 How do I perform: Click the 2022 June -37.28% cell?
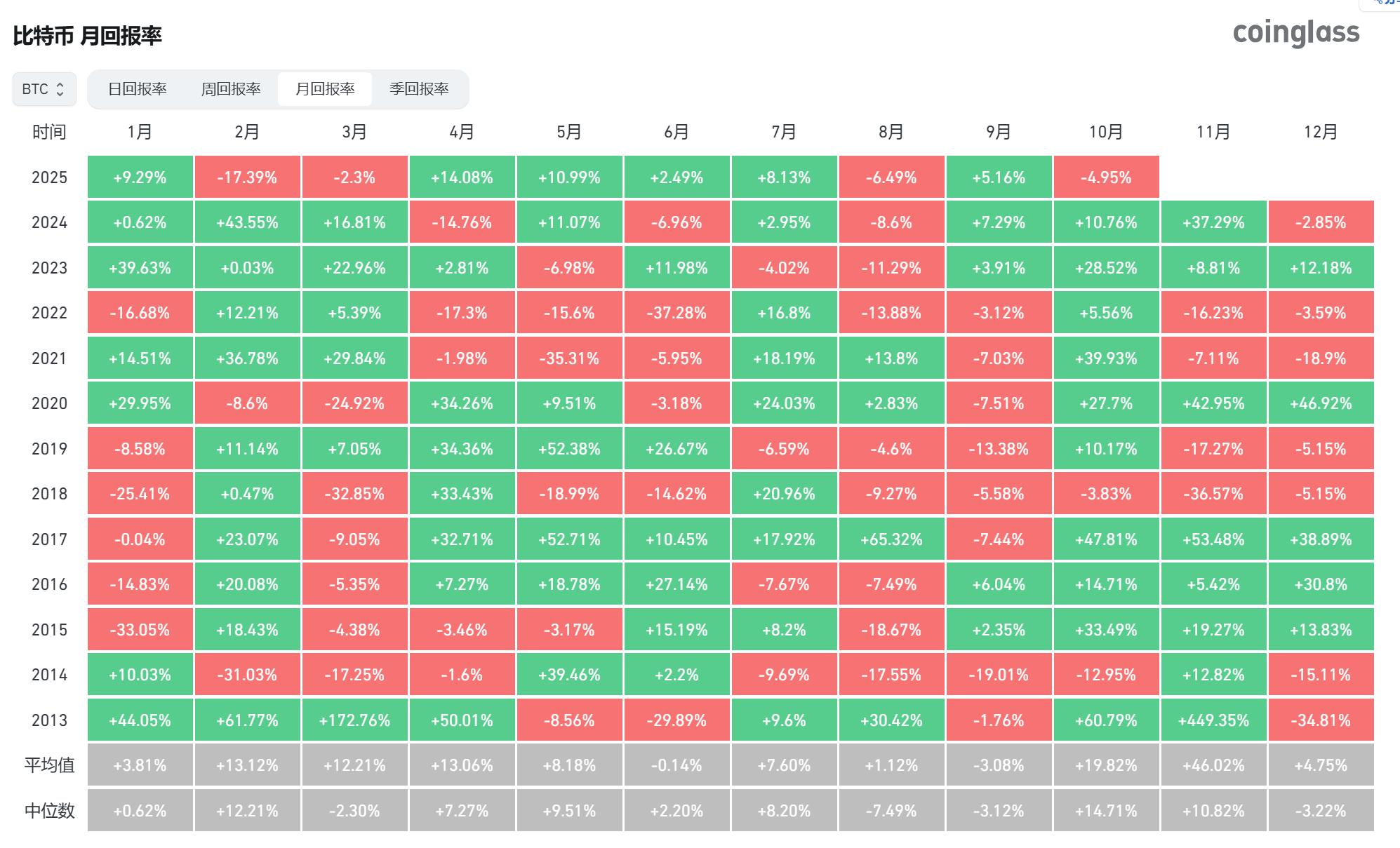coord(676,313)
